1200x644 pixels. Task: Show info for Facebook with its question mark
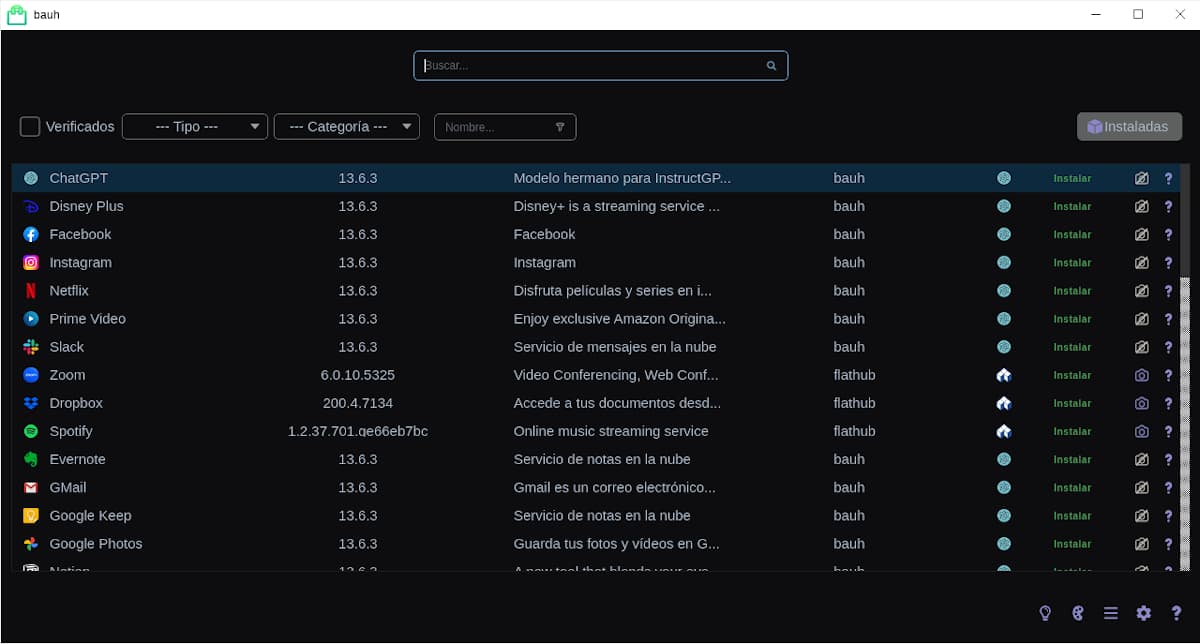1168,234
